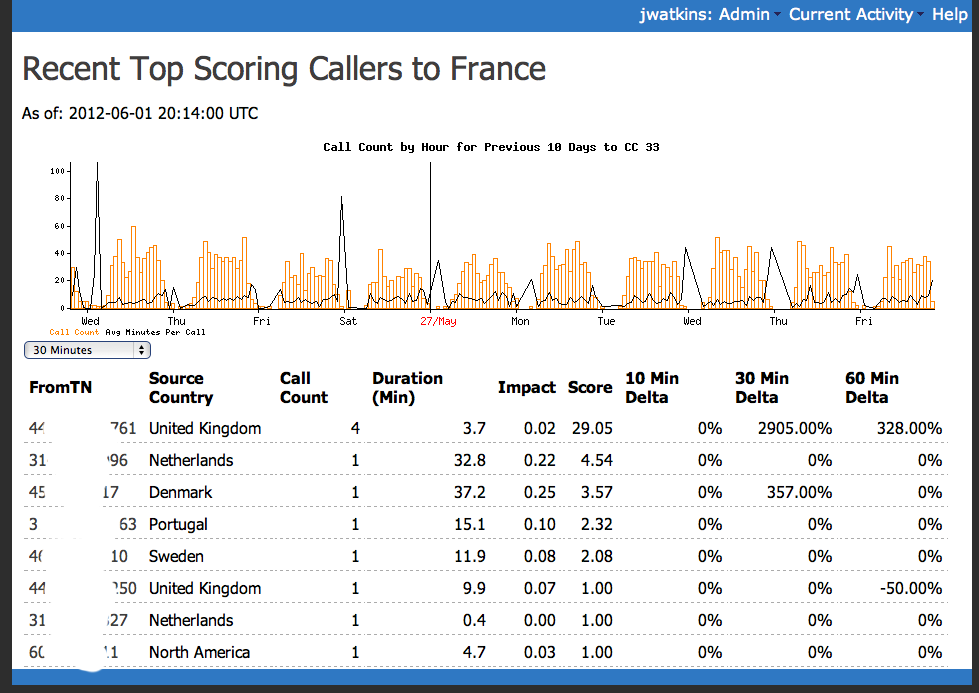Open the jwatkins: Admin menu
Viewport: 979px width, 693px height.
click(x=709, y=14)
